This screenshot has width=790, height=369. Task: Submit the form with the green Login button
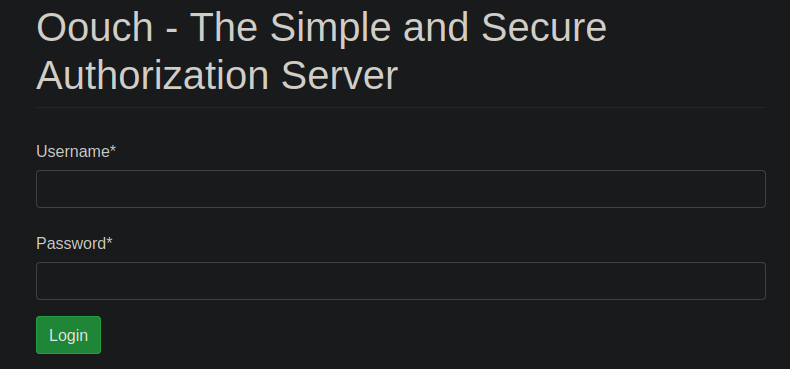click(x=69, y=335)
